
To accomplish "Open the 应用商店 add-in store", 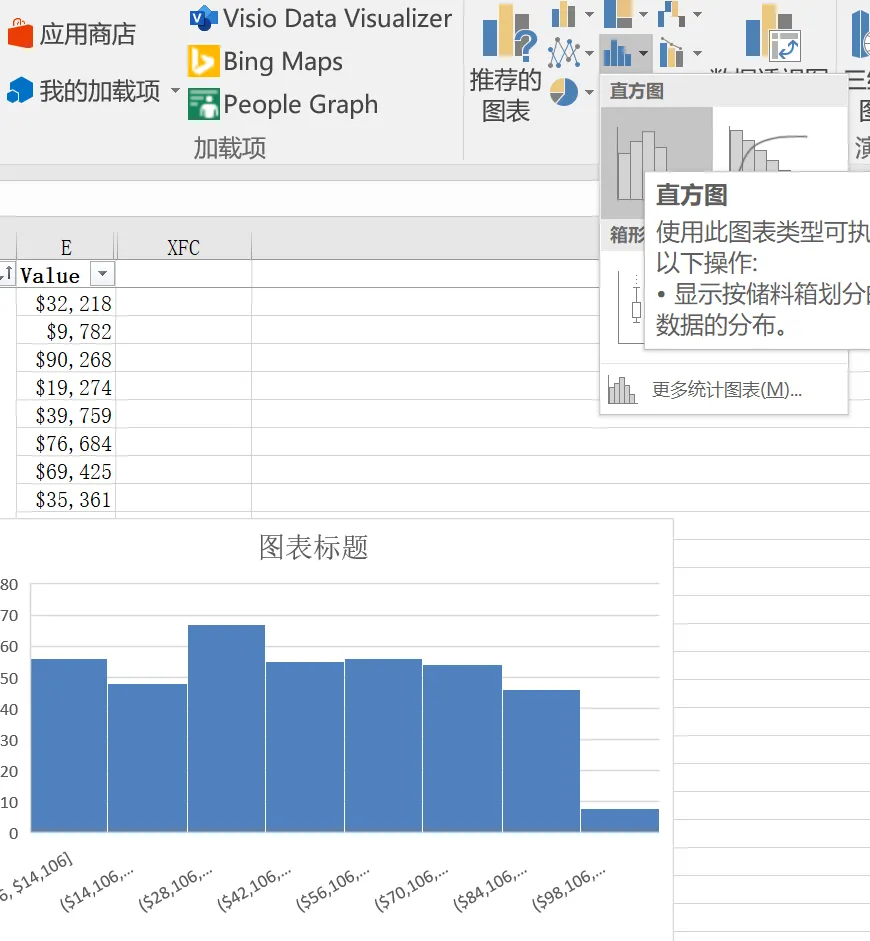I will [x=72, y=34].
